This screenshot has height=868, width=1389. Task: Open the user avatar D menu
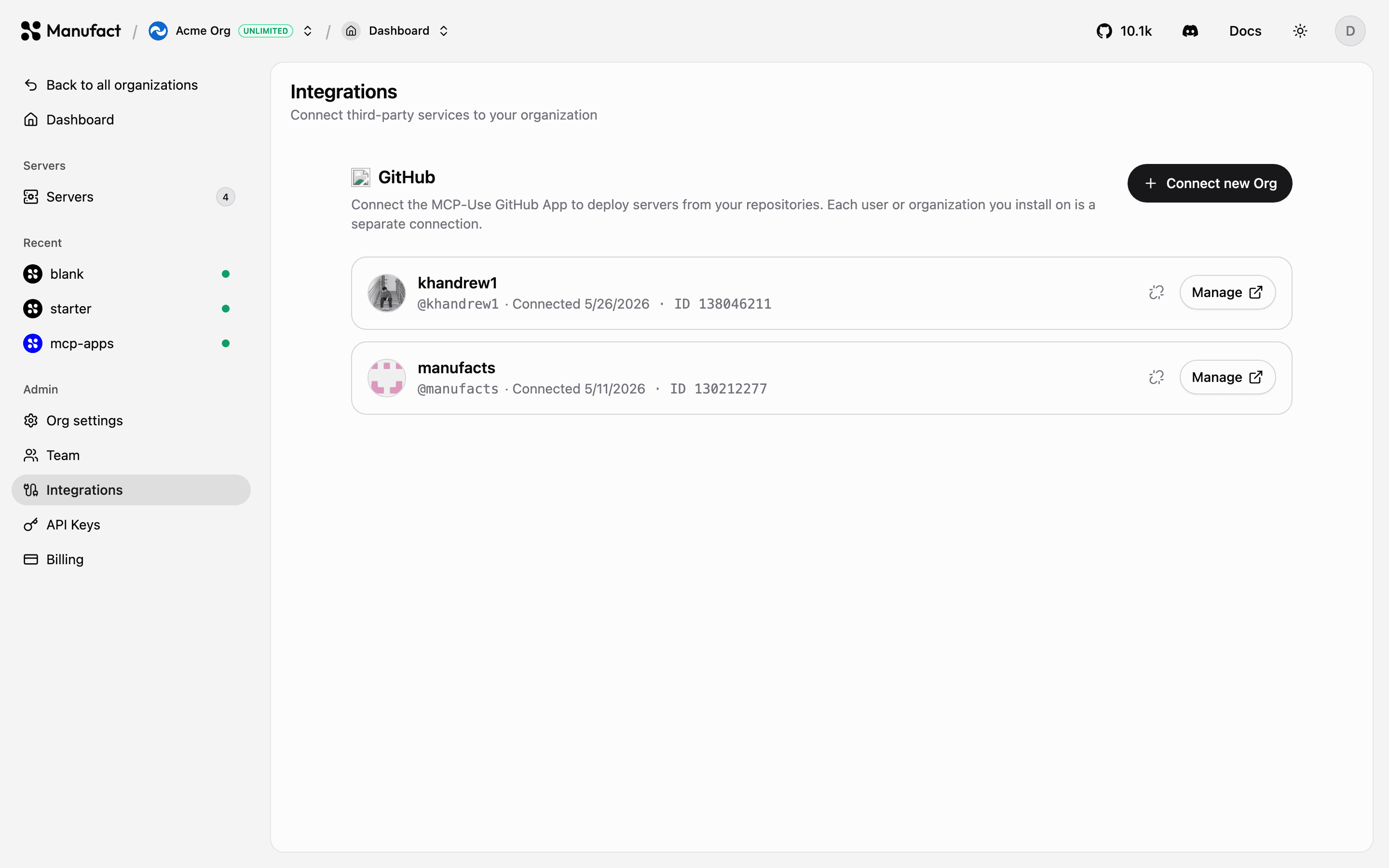pos(1350,31)
